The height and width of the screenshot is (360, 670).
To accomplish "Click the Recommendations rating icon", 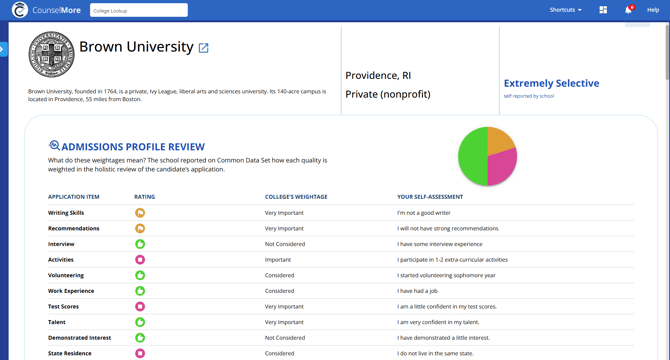I will tap(140, 228).
